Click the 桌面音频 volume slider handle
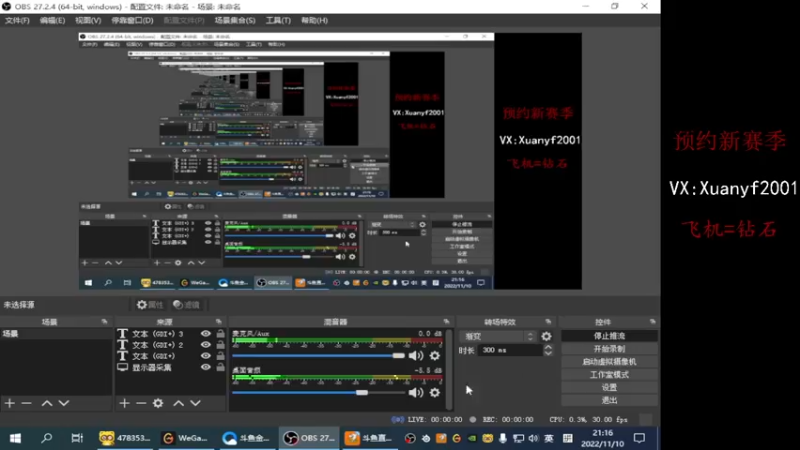 tap(362, 392)
